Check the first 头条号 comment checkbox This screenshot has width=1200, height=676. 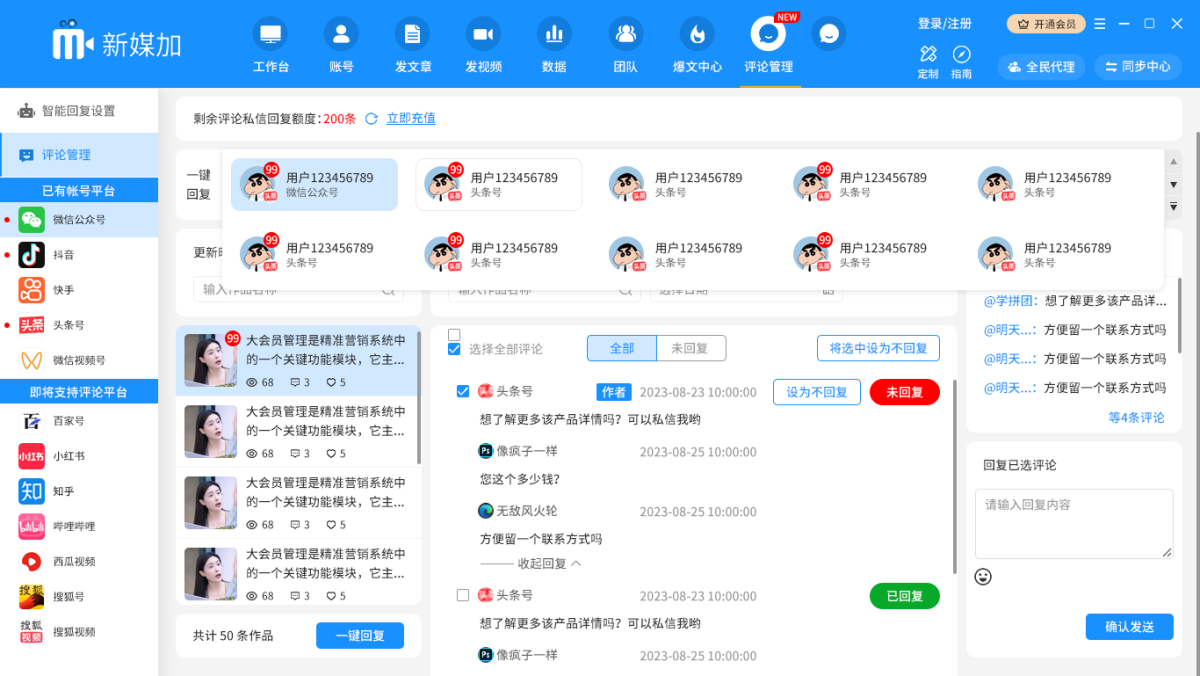tap(463, 392)
